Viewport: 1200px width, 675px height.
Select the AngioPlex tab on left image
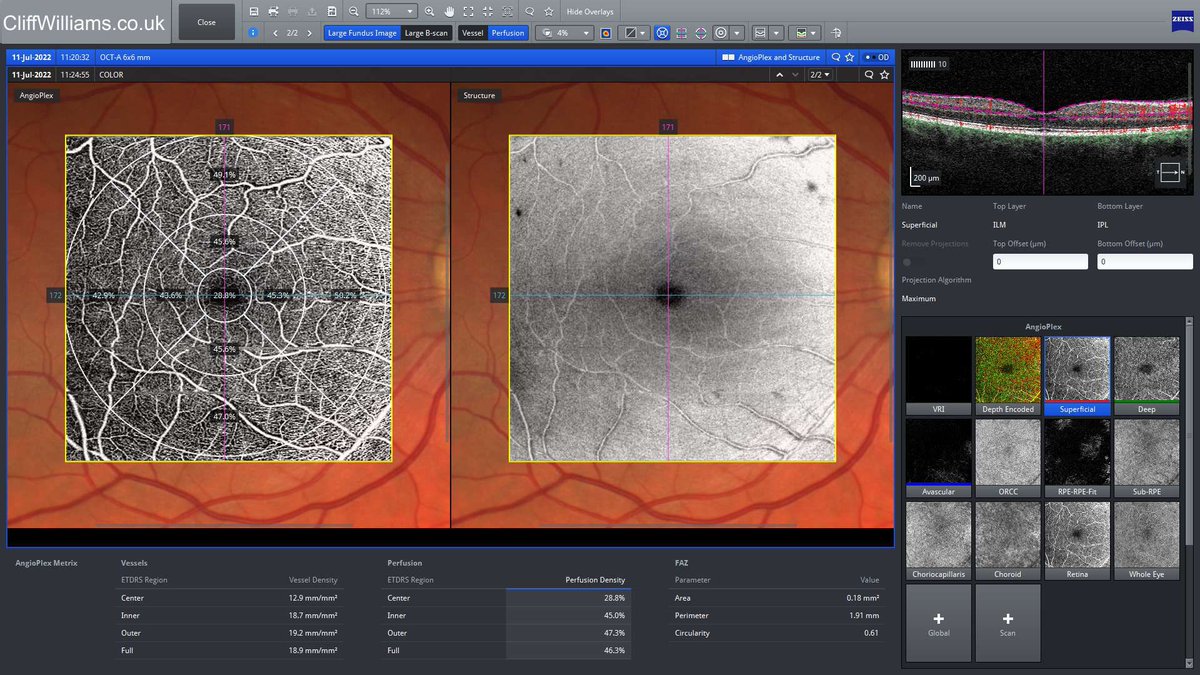tap(37, 96)
